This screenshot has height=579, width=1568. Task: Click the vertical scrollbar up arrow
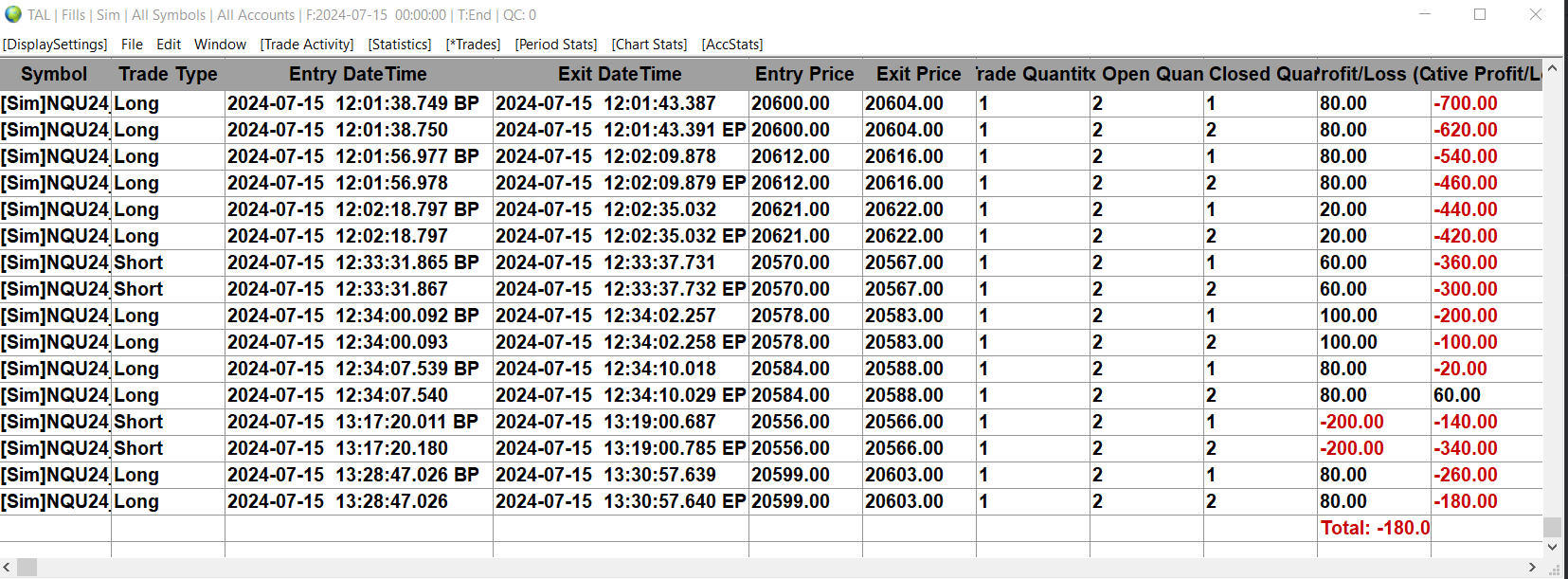(x=1552, y=68)
